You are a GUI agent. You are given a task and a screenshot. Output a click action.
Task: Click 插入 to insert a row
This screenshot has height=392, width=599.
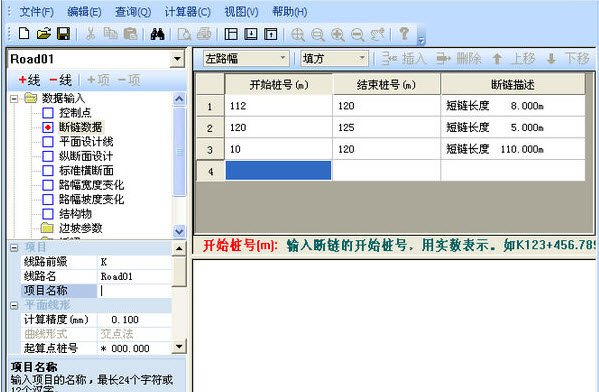(404, 58)
